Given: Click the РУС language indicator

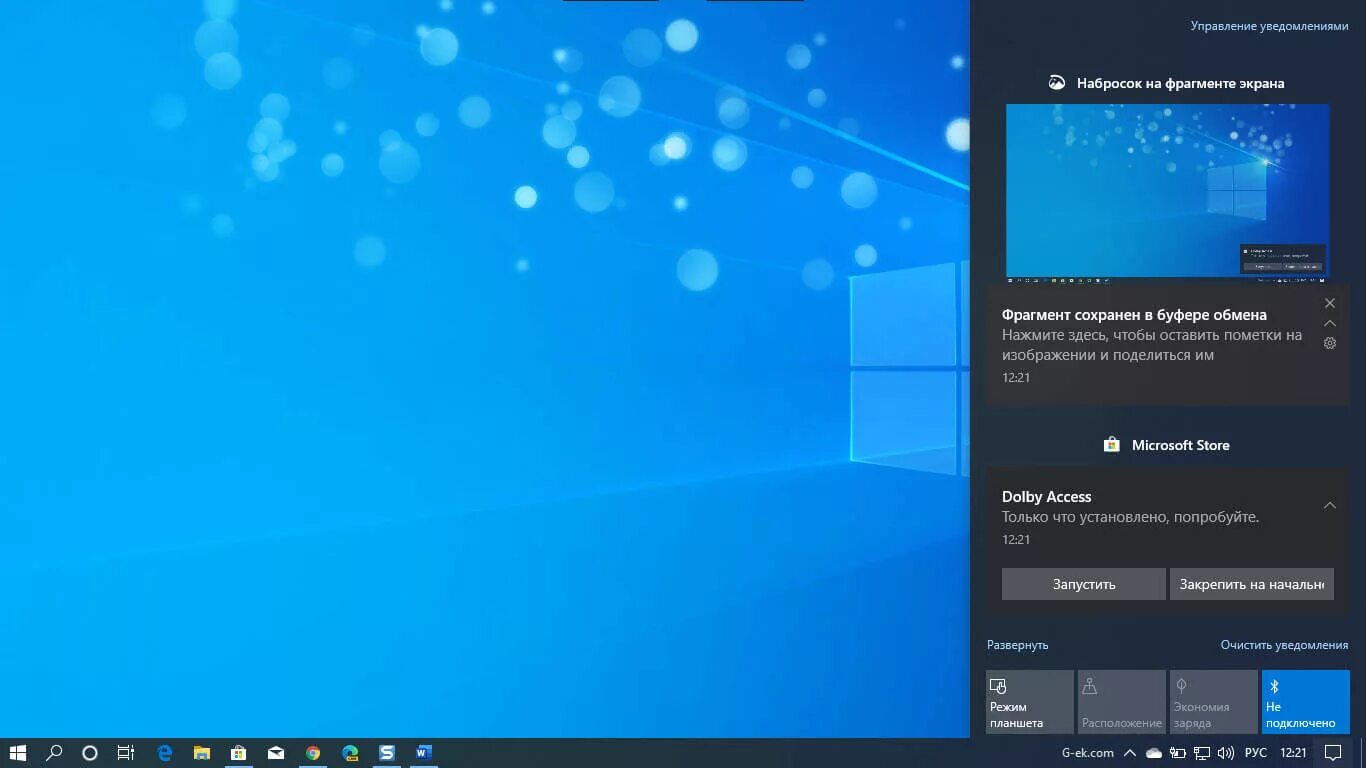Looking at the screenshot, I should [x=1256, y=752].
